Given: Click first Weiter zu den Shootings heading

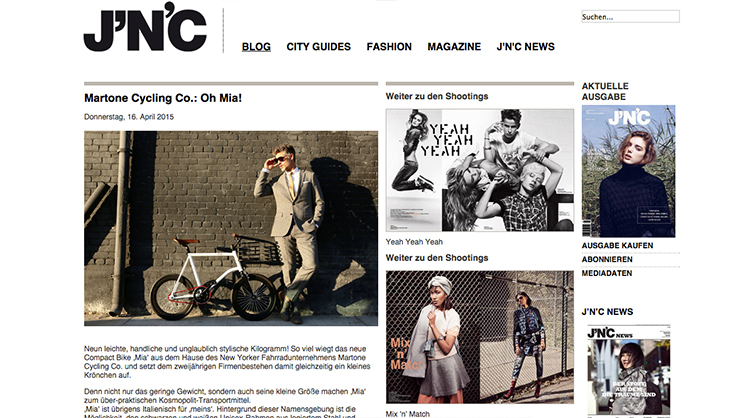Looking at the screenshot, I should [437, 96].
